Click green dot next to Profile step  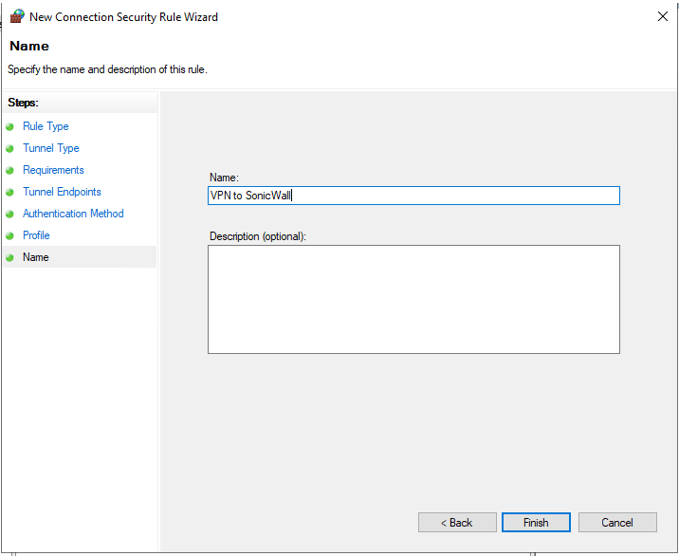coord(10,236)
